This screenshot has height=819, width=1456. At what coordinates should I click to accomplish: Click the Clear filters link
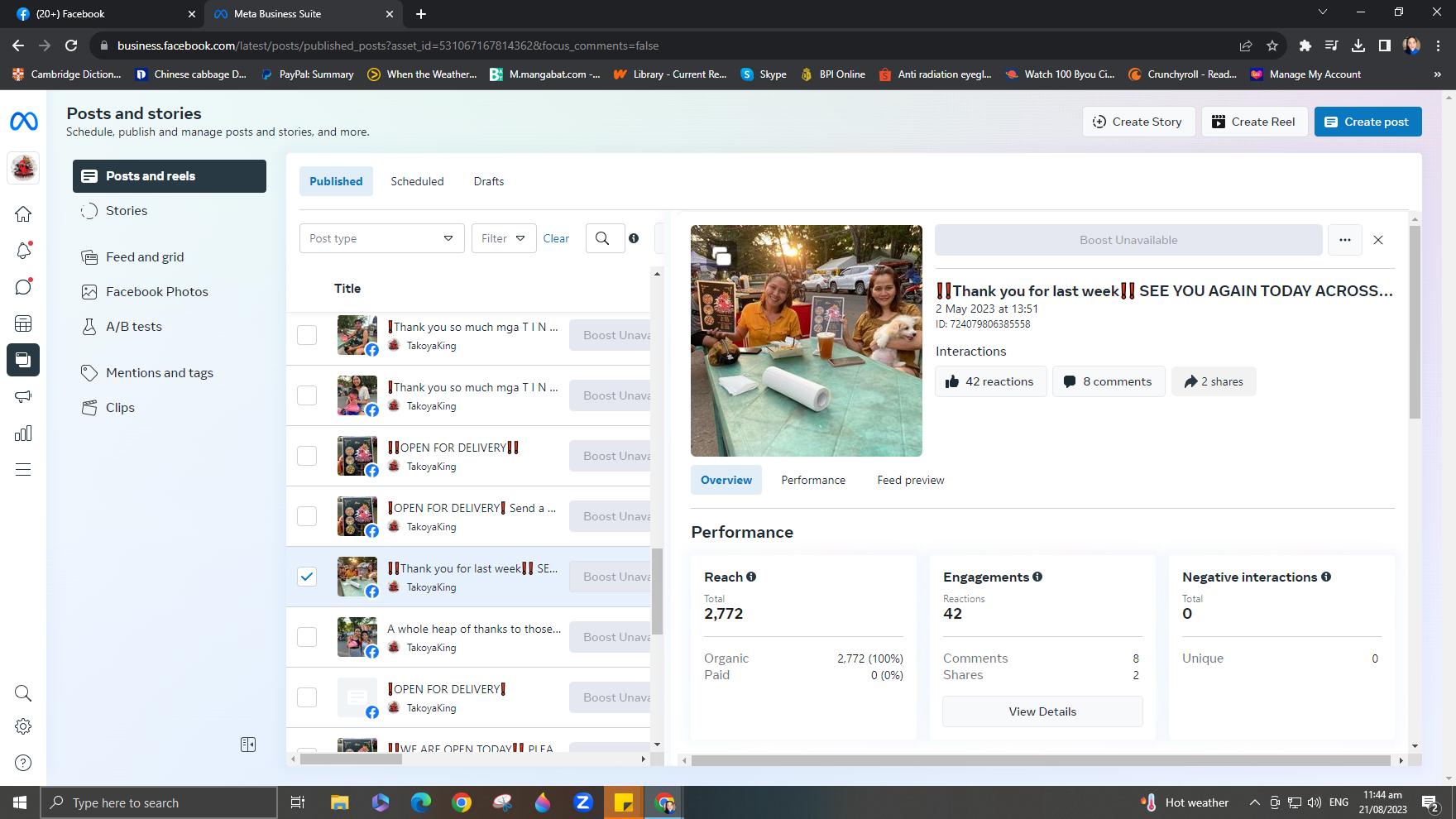click(x=556, y=238)
